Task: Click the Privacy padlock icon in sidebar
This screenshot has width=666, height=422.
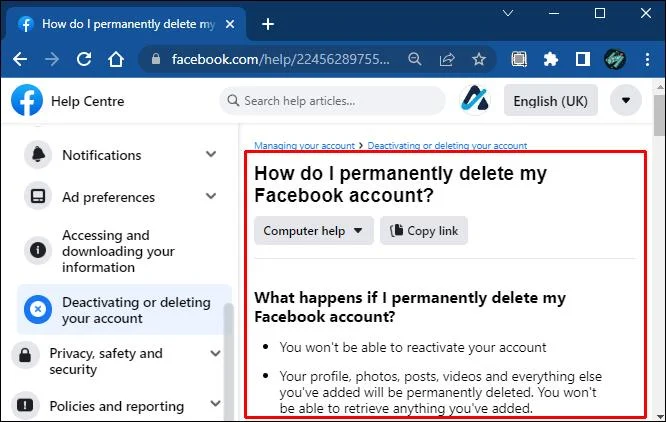Action: click(25, 355)
